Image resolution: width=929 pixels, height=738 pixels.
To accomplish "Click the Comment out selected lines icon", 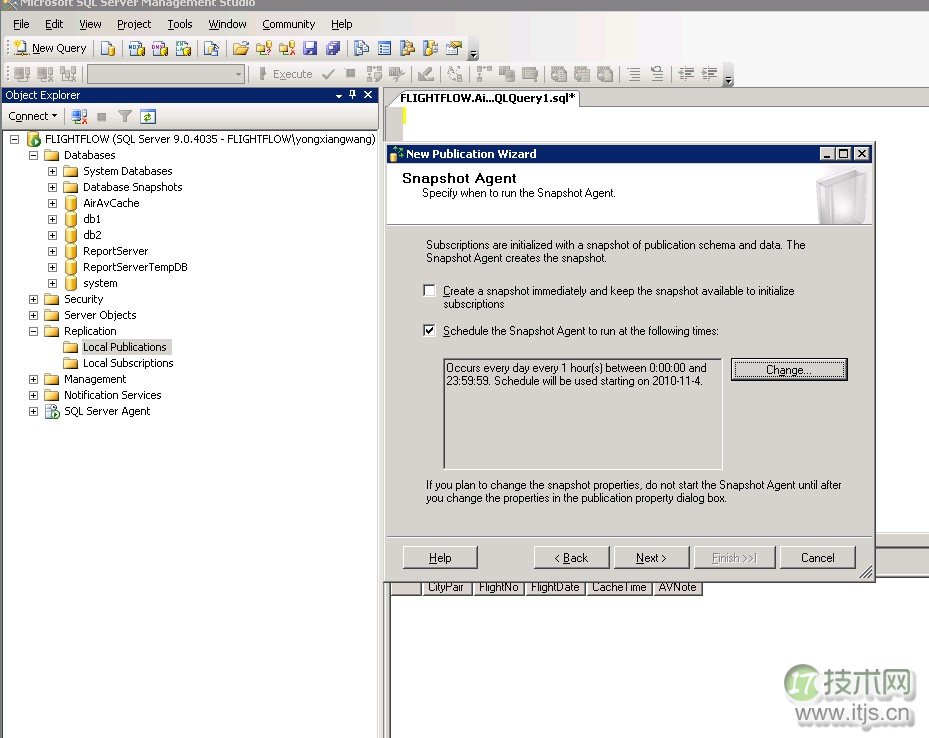I will 634,74.
